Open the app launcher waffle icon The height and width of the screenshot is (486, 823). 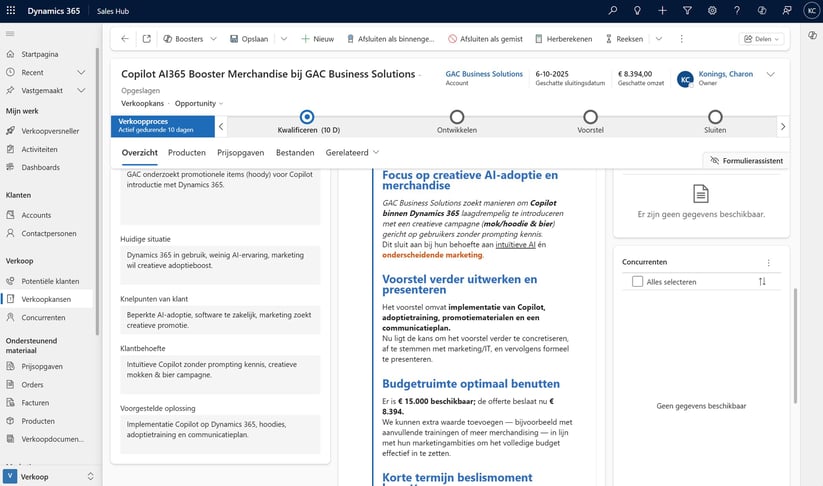click(x=10, y=10)
